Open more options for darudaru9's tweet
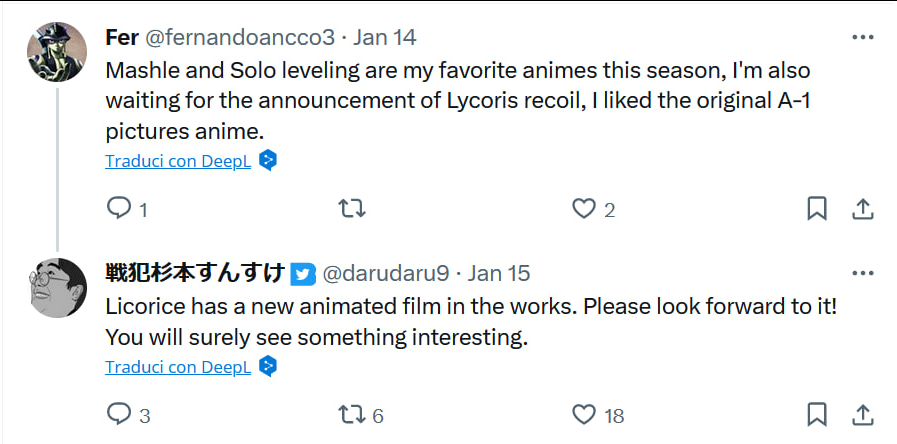Image resolution: width=897 pixels, height=444 pixels. [x=862, y=273]
